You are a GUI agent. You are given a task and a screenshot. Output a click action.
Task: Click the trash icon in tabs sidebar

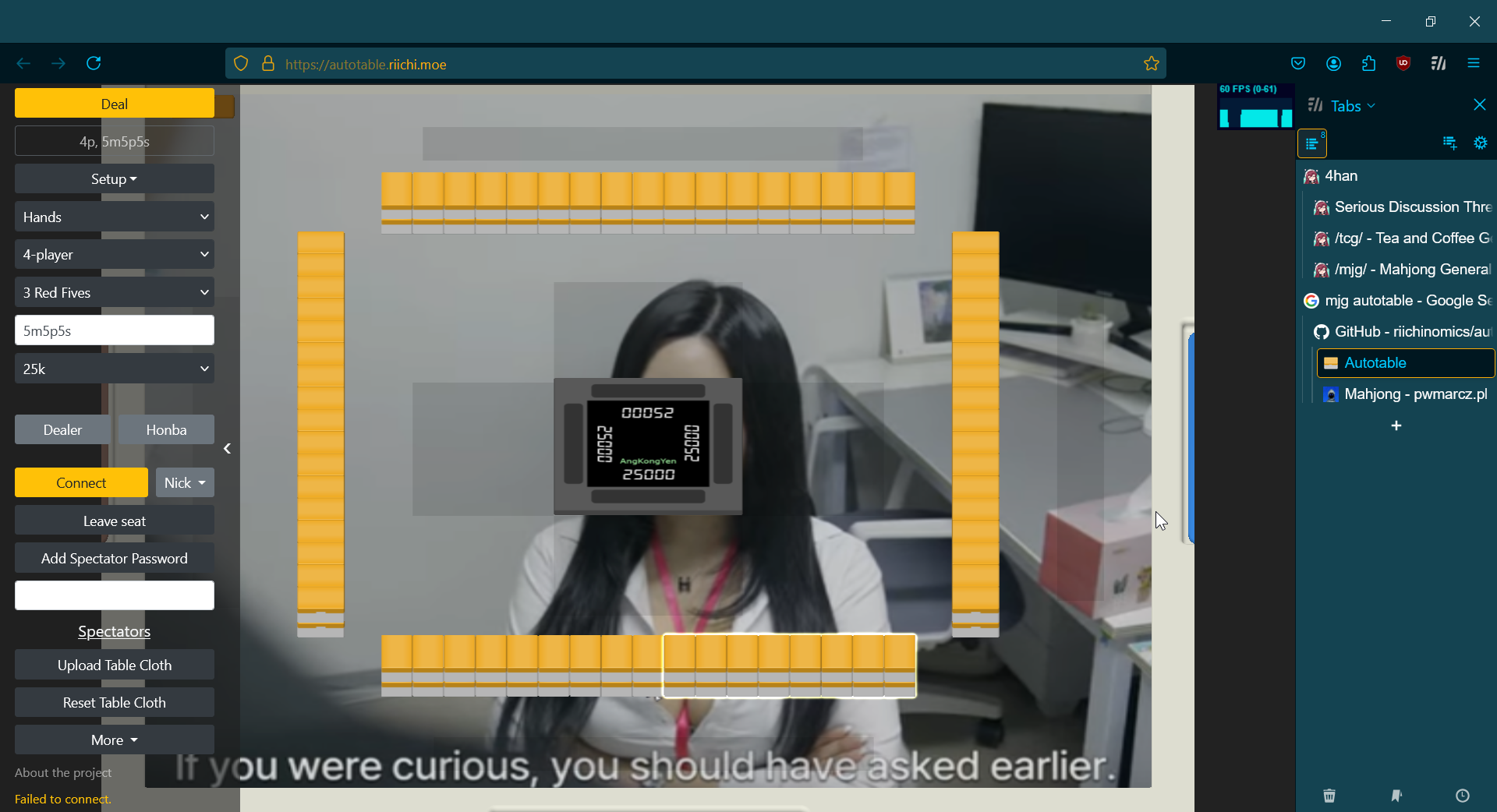click(1329, 796)
